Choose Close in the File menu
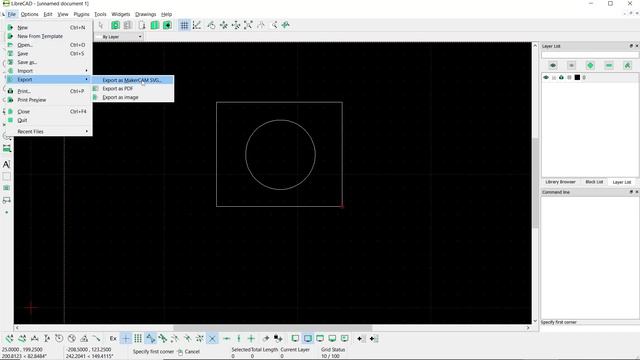Viewport: 640px width, 360px height. tap(48, 111)
